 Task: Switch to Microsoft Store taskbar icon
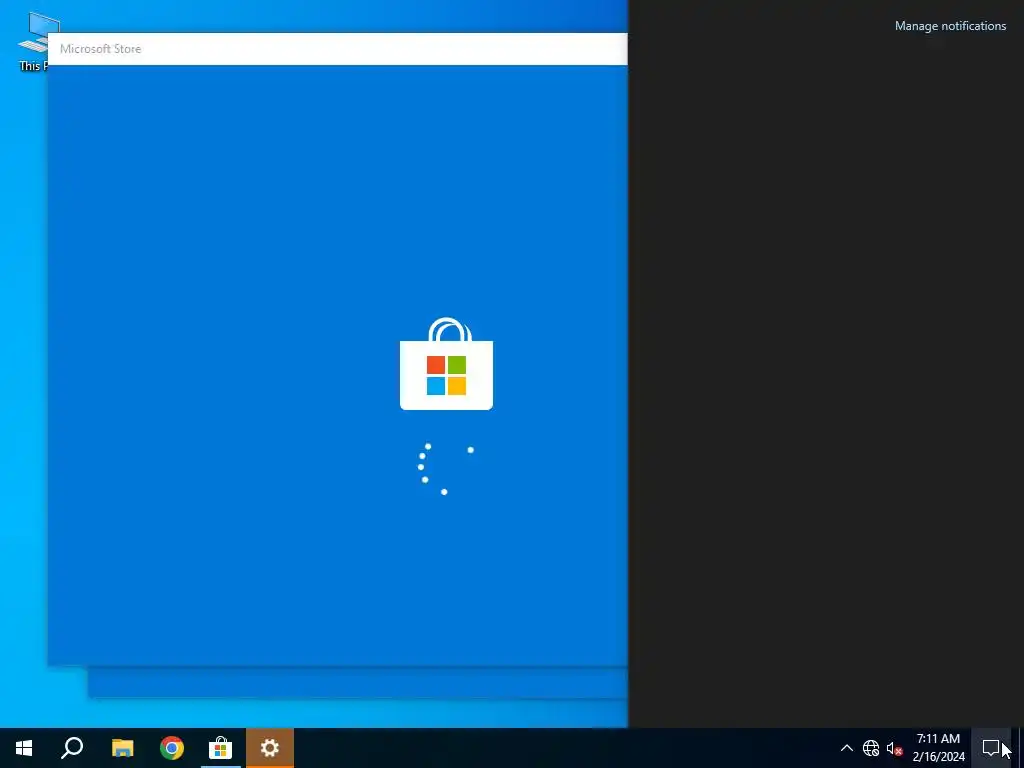221,748
